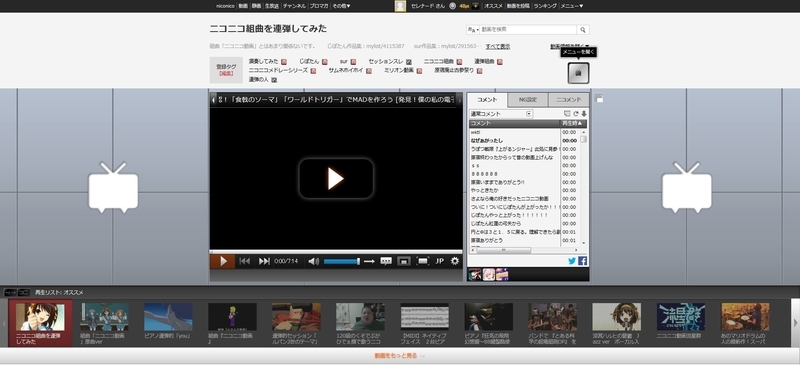Image resolution: width=800 pixels, height=365 pixels.
Task: Click the blue volume slider
Action: point(341,261)
